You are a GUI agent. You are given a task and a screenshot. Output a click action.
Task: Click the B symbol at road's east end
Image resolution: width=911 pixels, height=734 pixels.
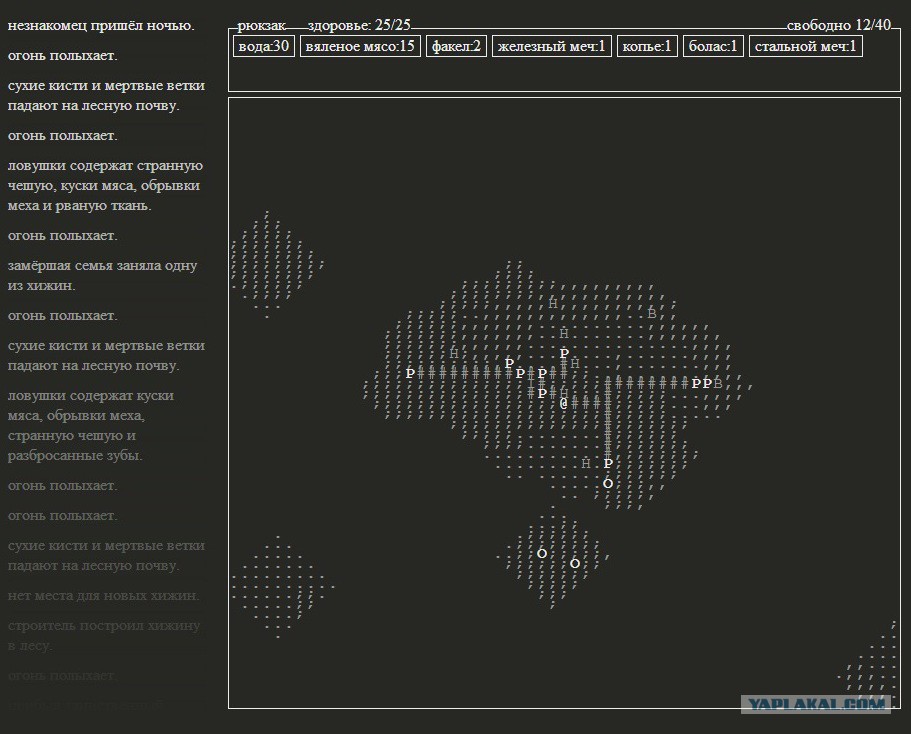pyautogui.click(x=718, y=383)
